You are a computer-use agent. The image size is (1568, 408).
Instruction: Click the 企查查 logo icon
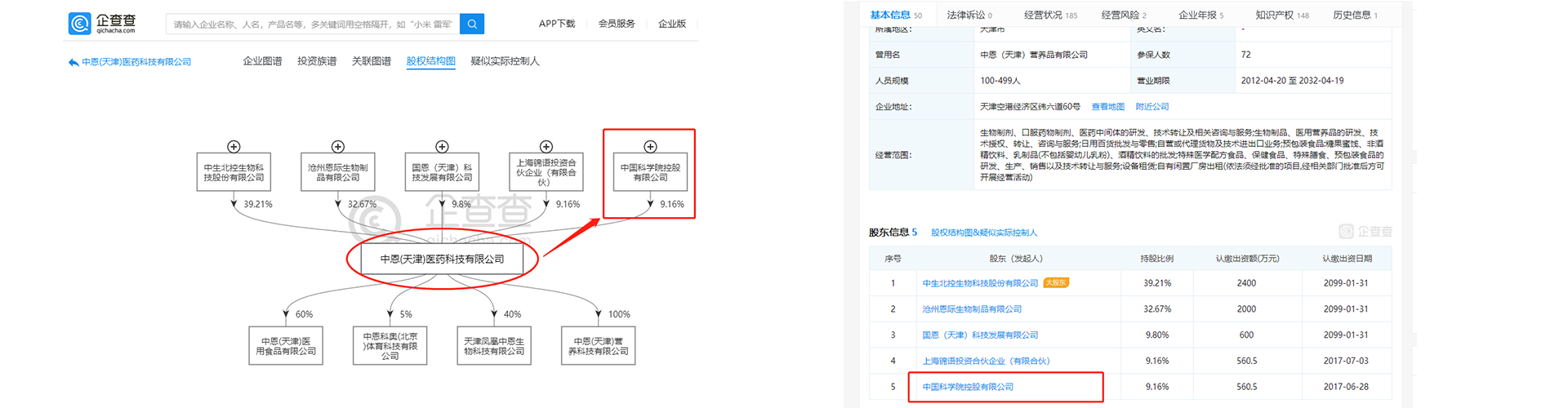[79, 24]
